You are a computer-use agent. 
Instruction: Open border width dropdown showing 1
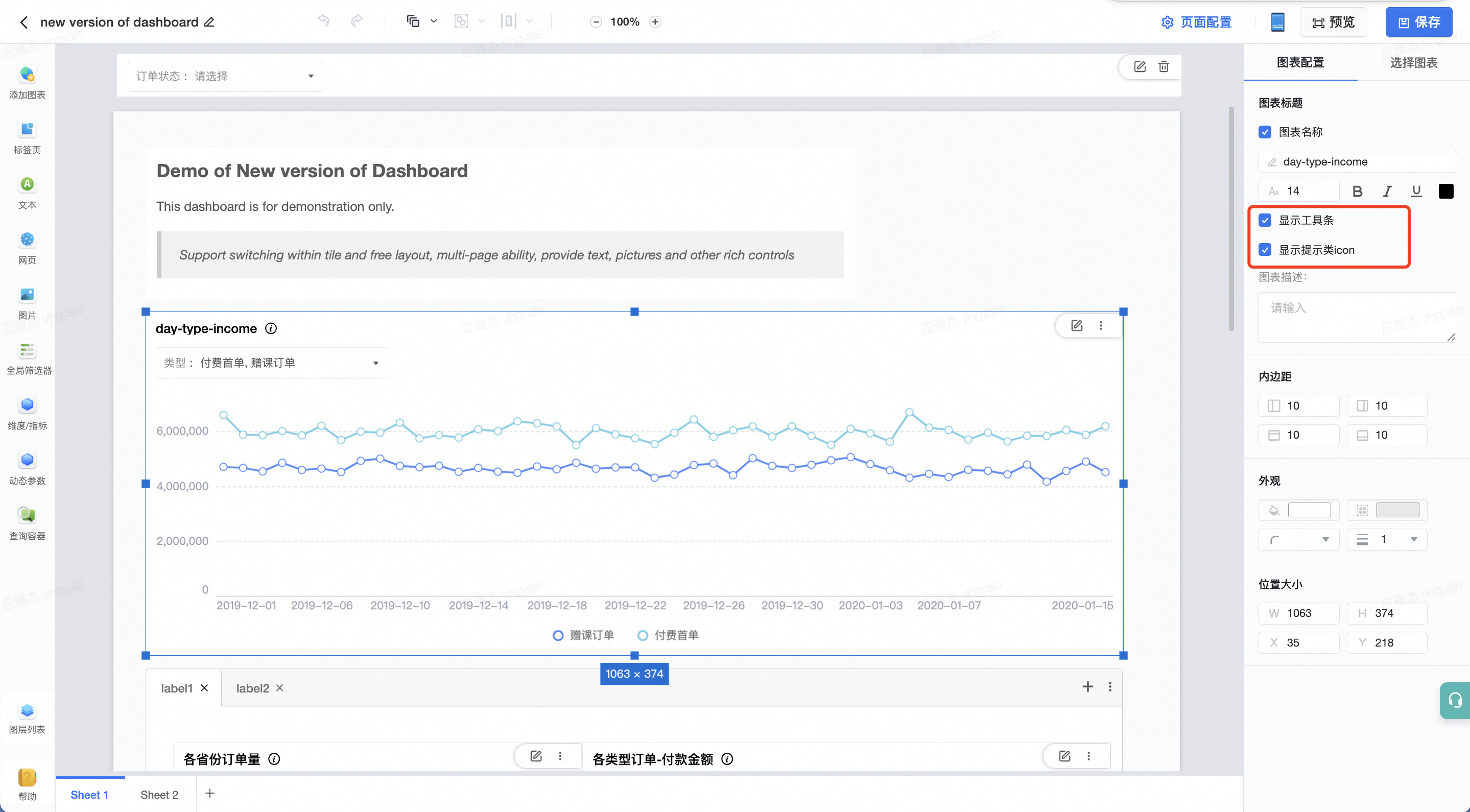1387,539
